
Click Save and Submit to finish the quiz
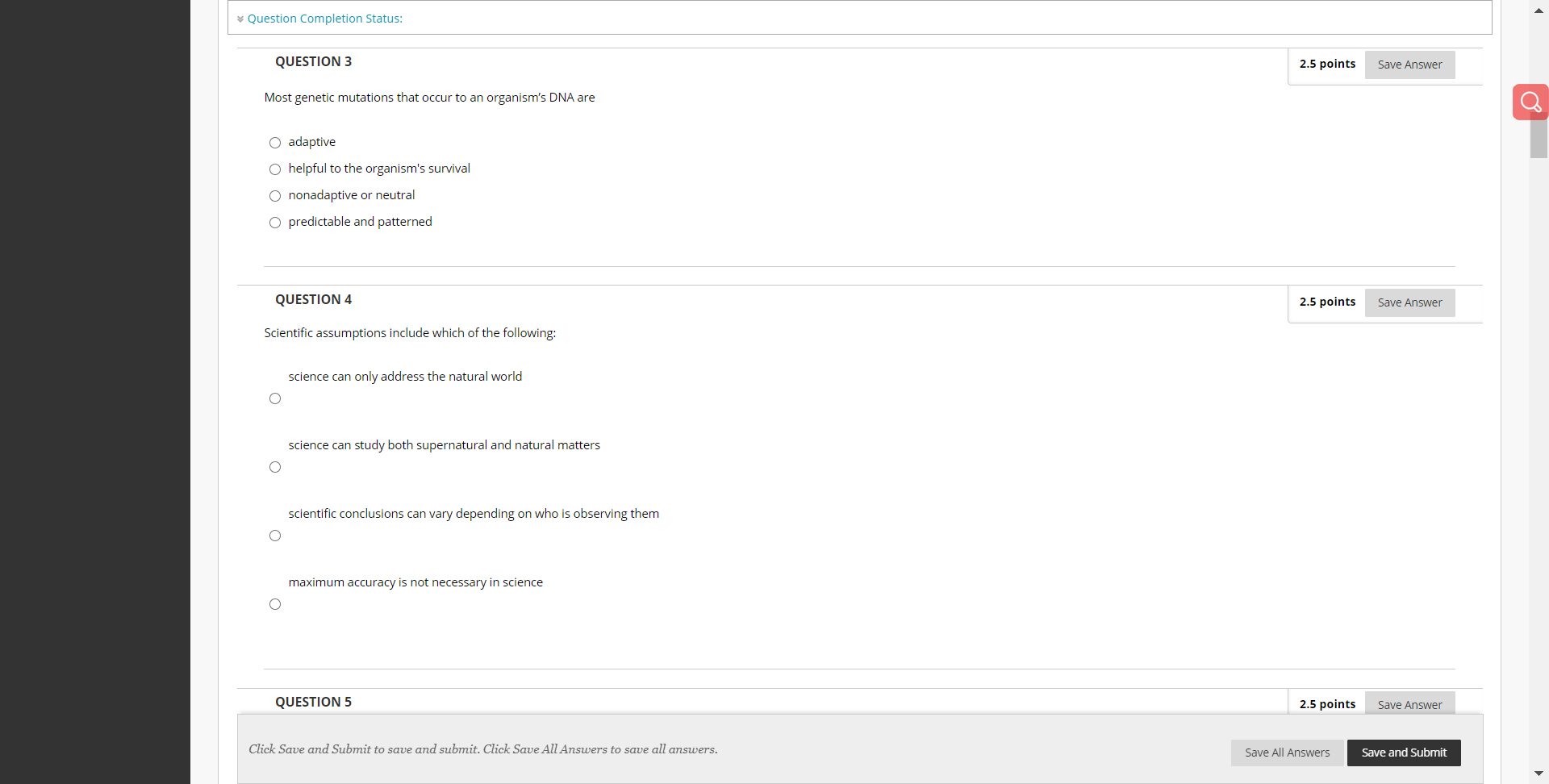1404,753
